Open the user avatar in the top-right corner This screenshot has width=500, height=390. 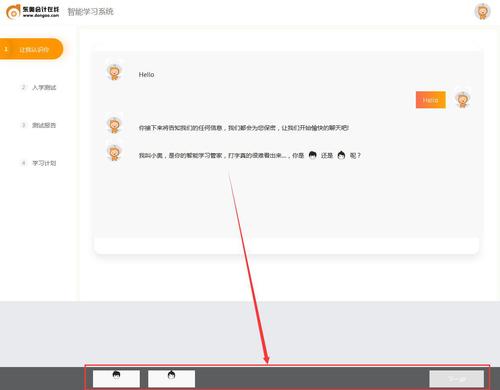[482, 11]
